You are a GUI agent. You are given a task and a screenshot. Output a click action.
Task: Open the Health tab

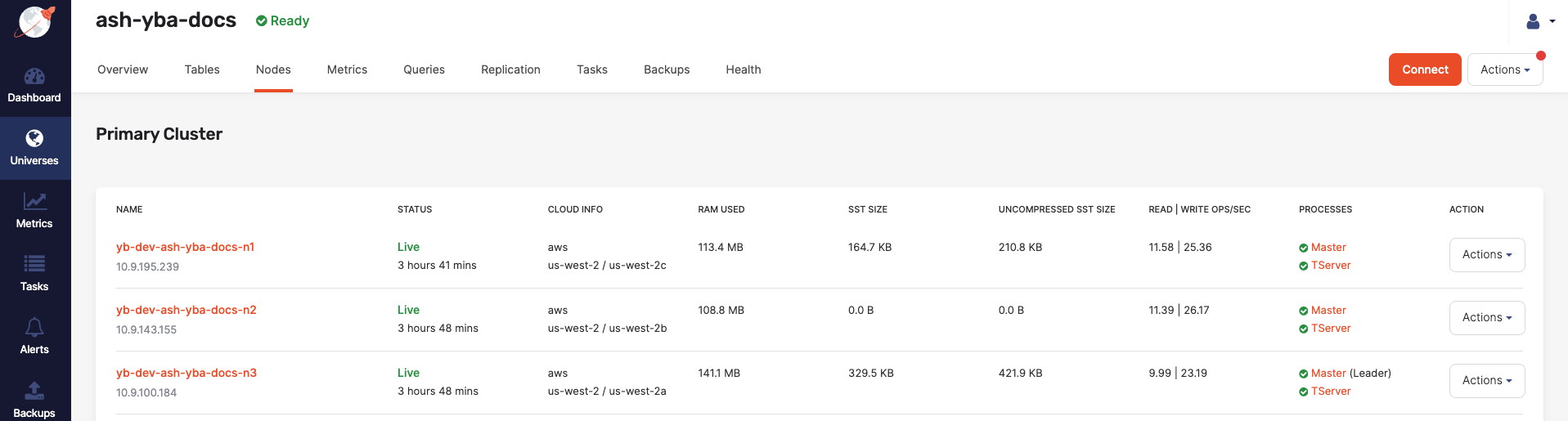743,69
